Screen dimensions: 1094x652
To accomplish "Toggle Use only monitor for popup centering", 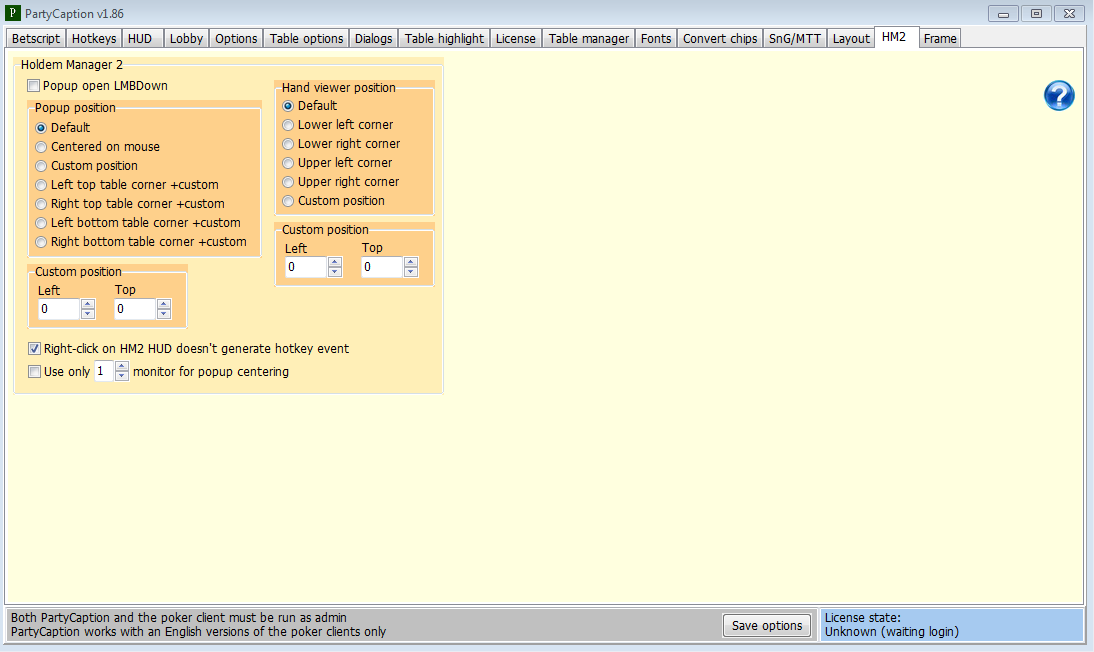I will (34, 372).
